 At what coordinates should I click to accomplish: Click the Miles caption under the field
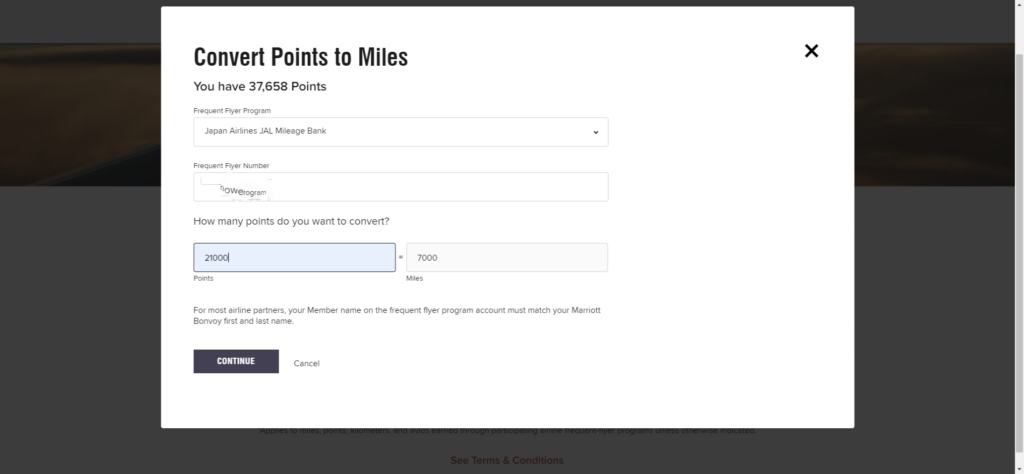pos(415,278)
